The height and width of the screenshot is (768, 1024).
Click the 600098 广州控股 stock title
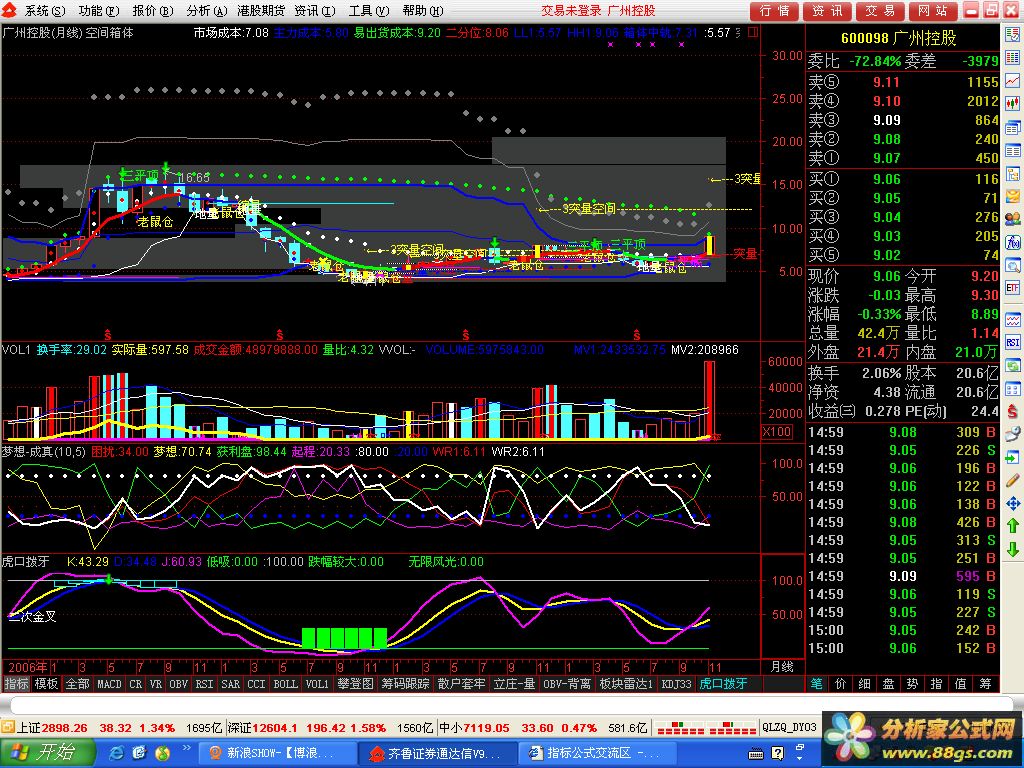click(x=899, y=38)
